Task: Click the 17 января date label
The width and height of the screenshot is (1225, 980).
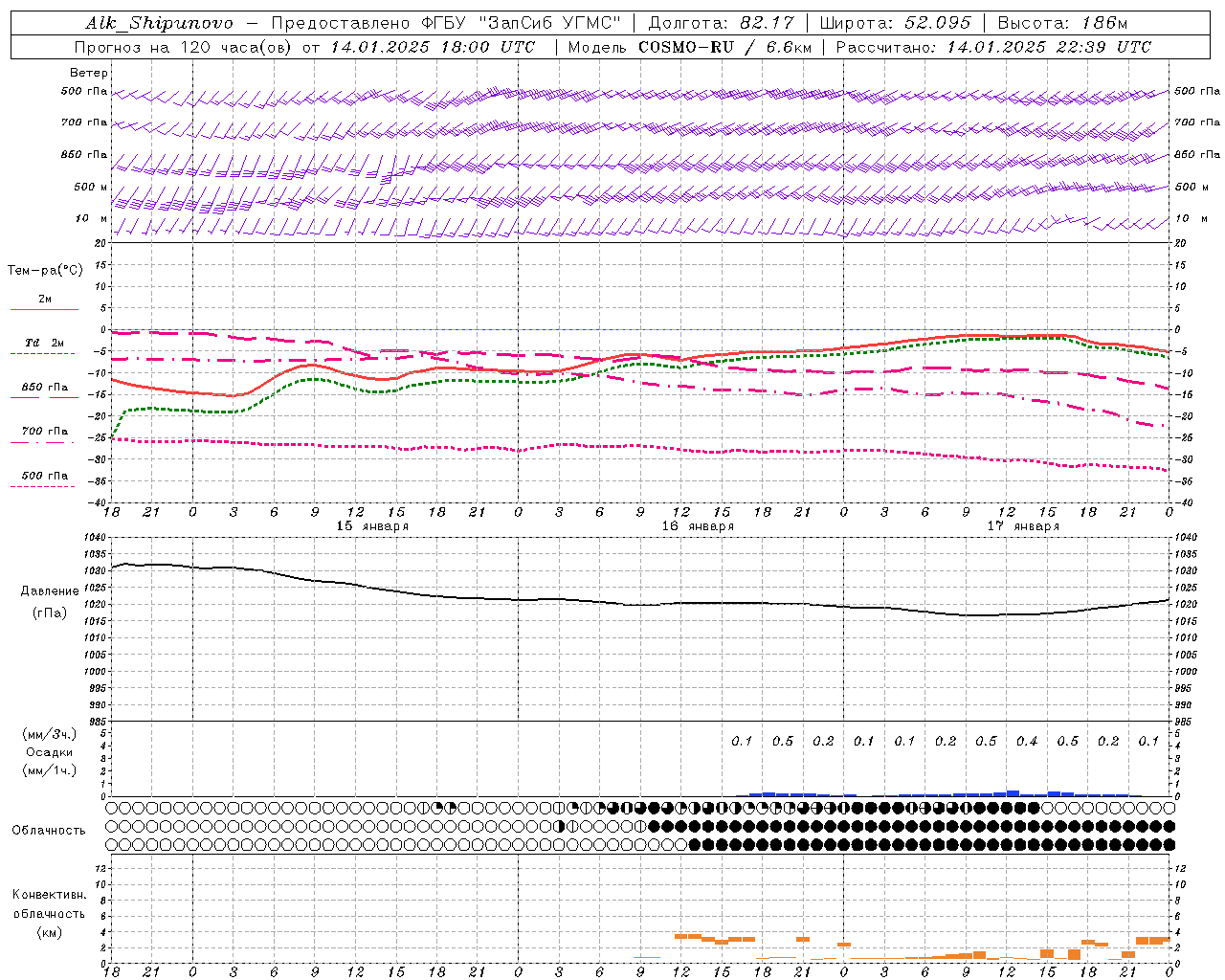Action: (x=1023, y=526)
